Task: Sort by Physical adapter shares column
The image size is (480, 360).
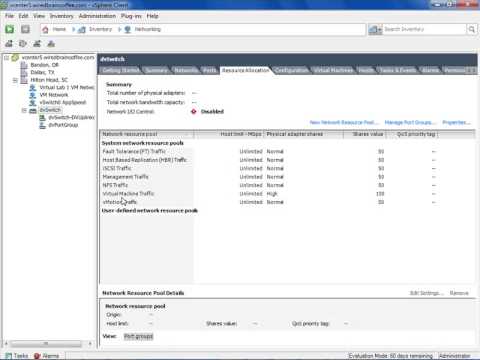Action: click(304, 134)
